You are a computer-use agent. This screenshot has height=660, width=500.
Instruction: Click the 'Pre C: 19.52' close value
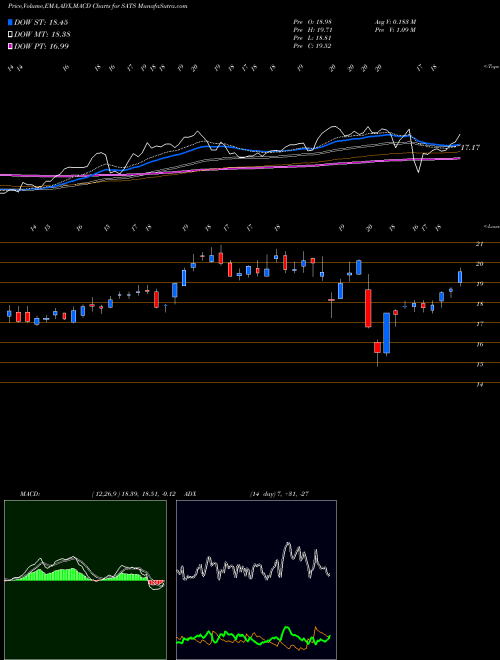coord(312,46)
